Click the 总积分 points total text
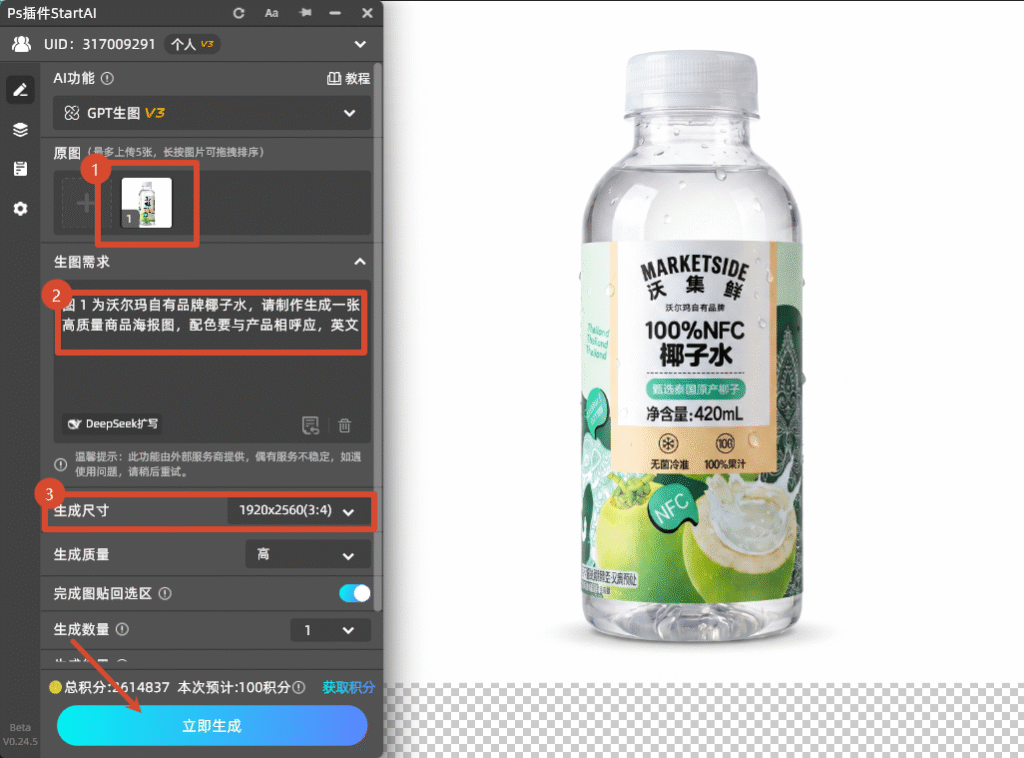This screenshot has height=758, width=1024. click(x=116, y=687)
